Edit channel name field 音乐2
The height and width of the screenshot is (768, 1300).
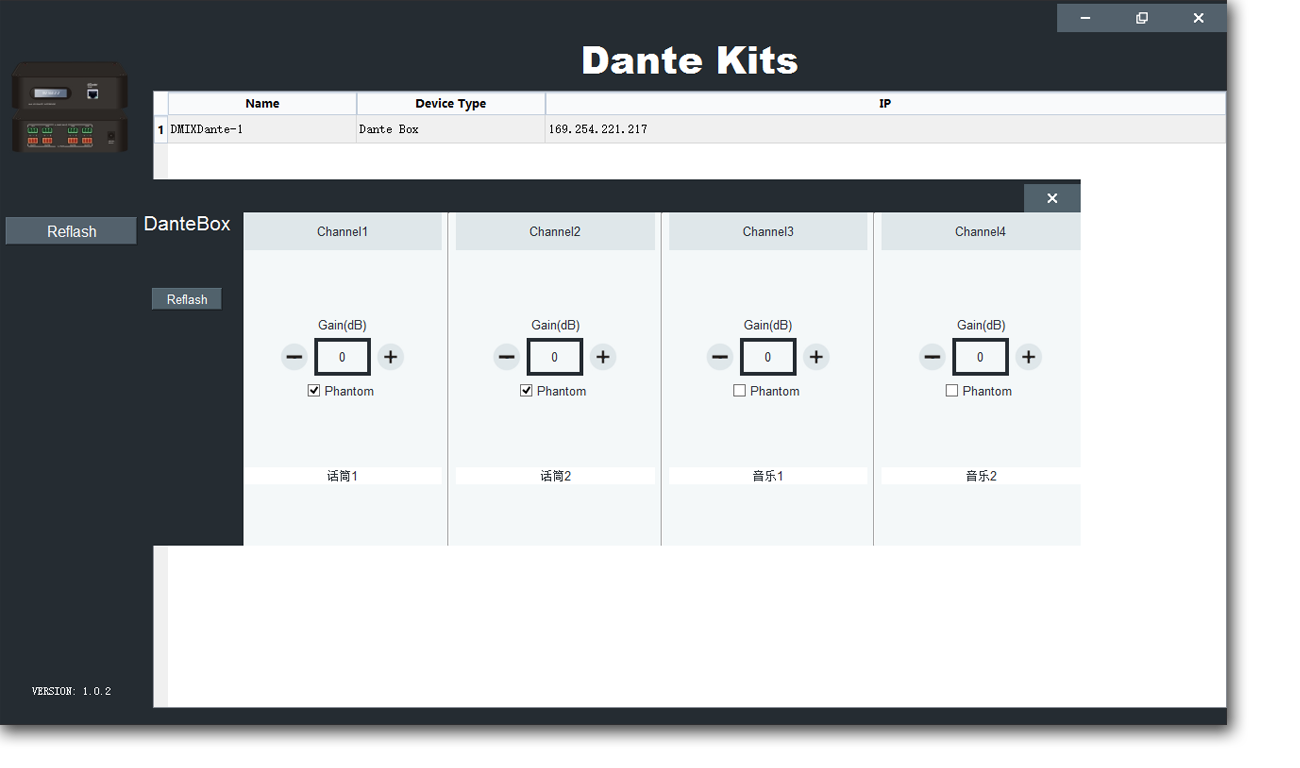(980, 476)
